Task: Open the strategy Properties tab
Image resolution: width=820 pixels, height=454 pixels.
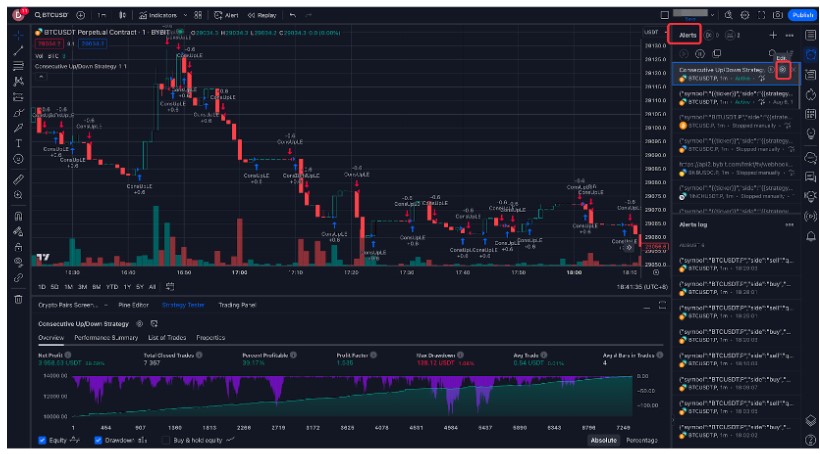Action: pyautogui.click(x=211, y=338)
